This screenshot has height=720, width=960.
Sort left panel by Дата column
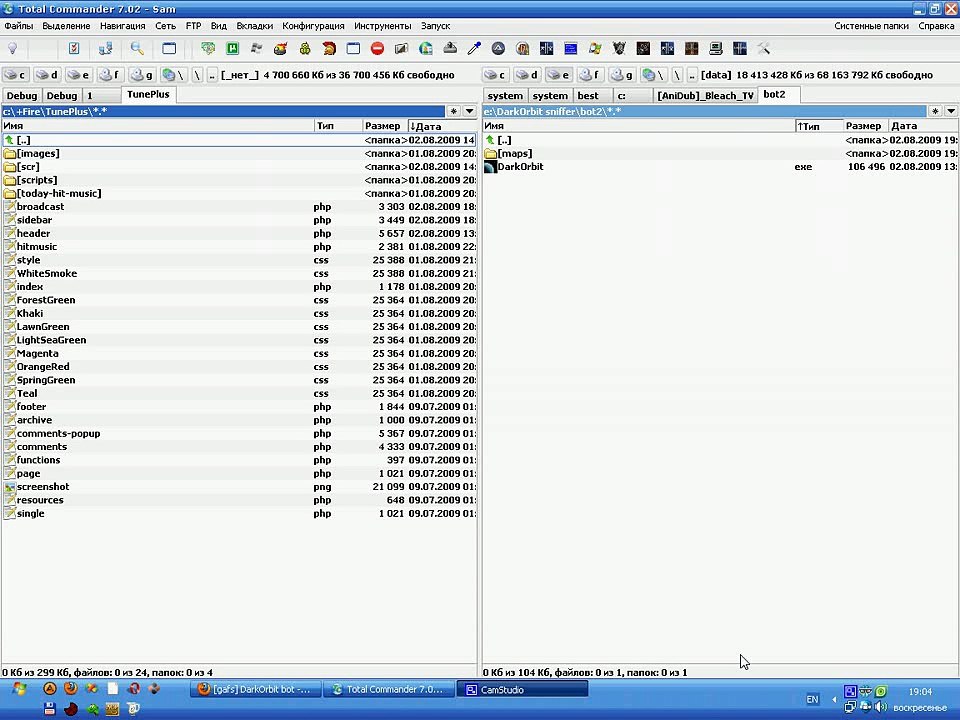pos(442,126)
